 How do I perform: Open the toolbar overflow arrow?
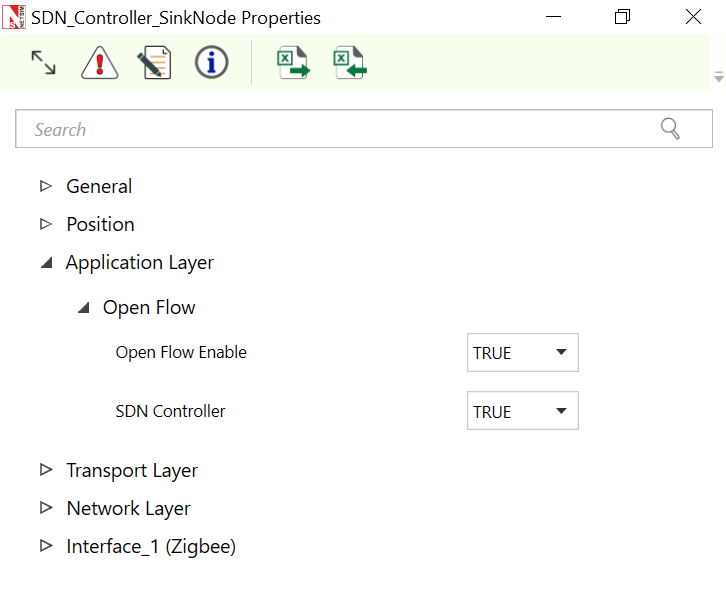[x=718, y=77]
